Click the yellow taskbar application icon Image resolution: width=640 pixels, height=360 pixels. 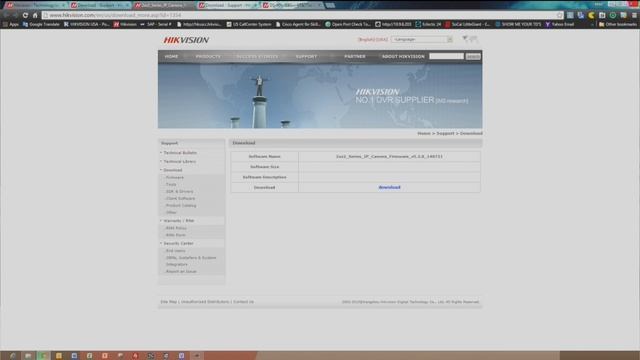click(59, 356)
